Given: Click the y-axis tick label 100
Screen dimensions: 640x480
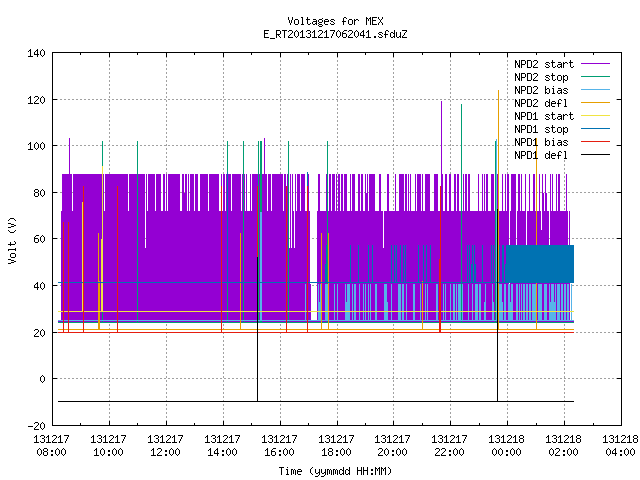Looking at the screenshot, I should pyautogui.click(x=36, y=146).
